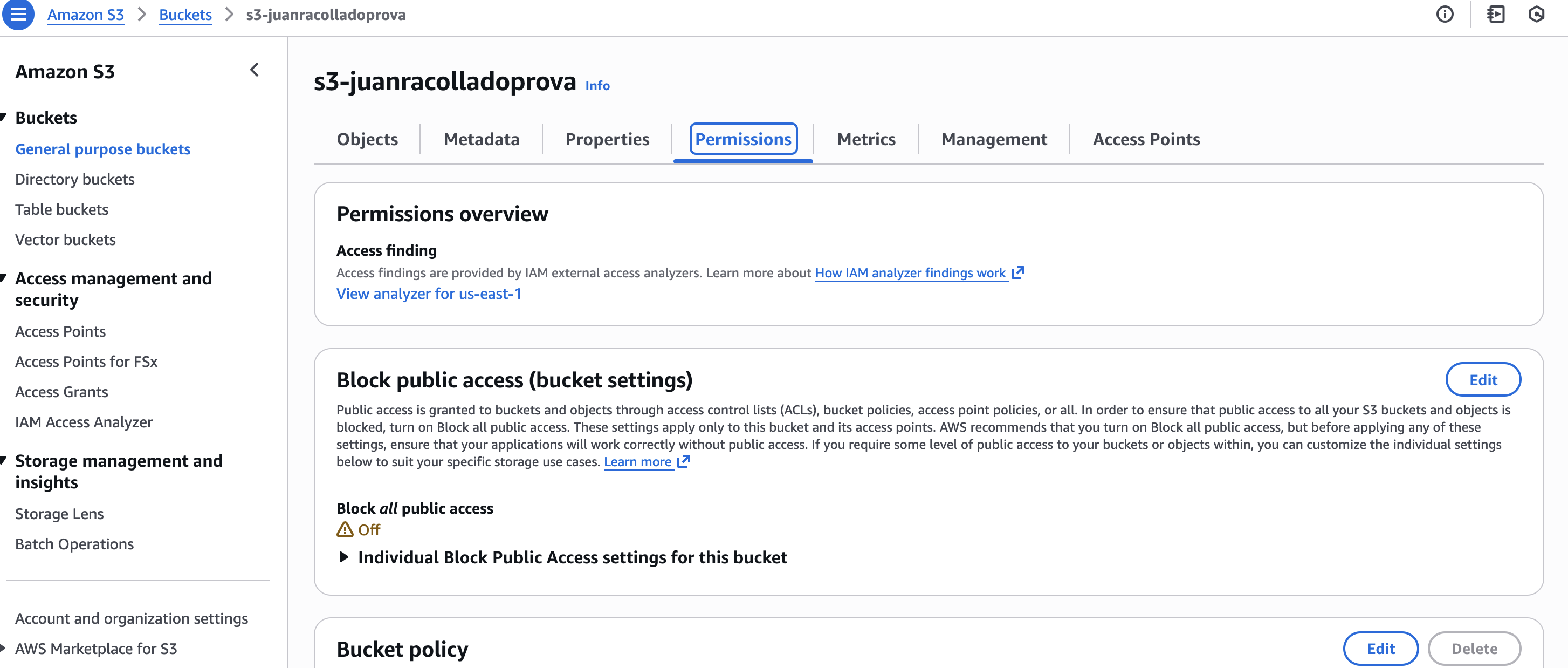
Task: Switch to the Objects tab
Action: 367,139
